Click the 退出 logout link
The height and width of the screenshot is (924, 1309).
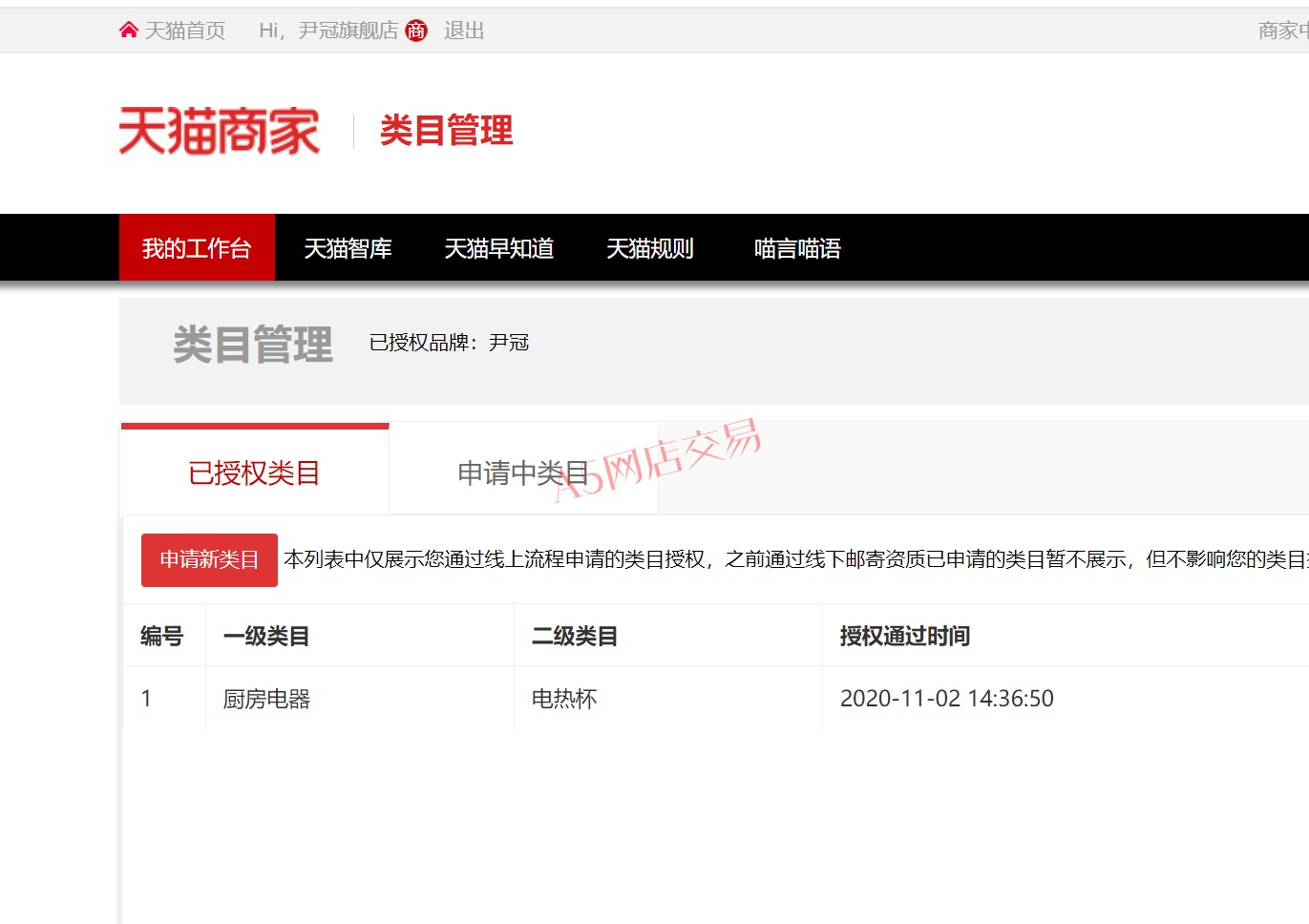[464, 31]
